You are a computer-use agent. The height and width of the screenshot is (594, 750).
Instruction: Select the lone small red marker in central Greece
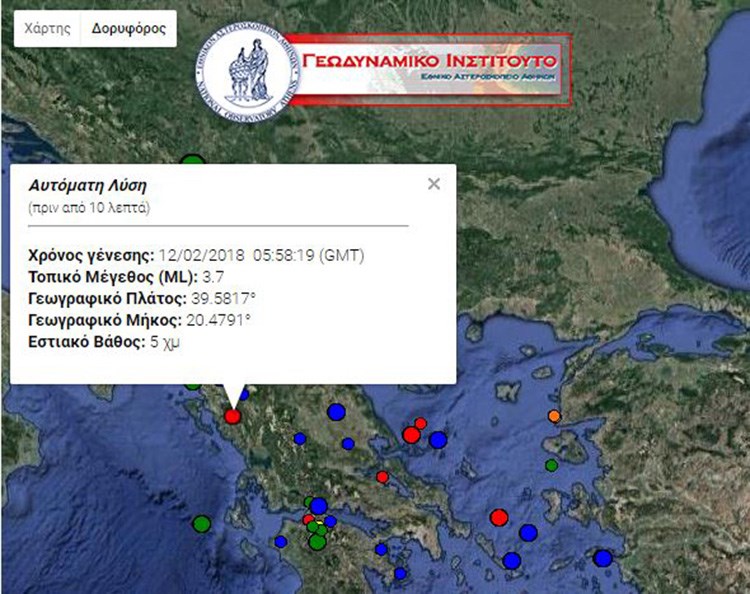(x=382, y=477)
